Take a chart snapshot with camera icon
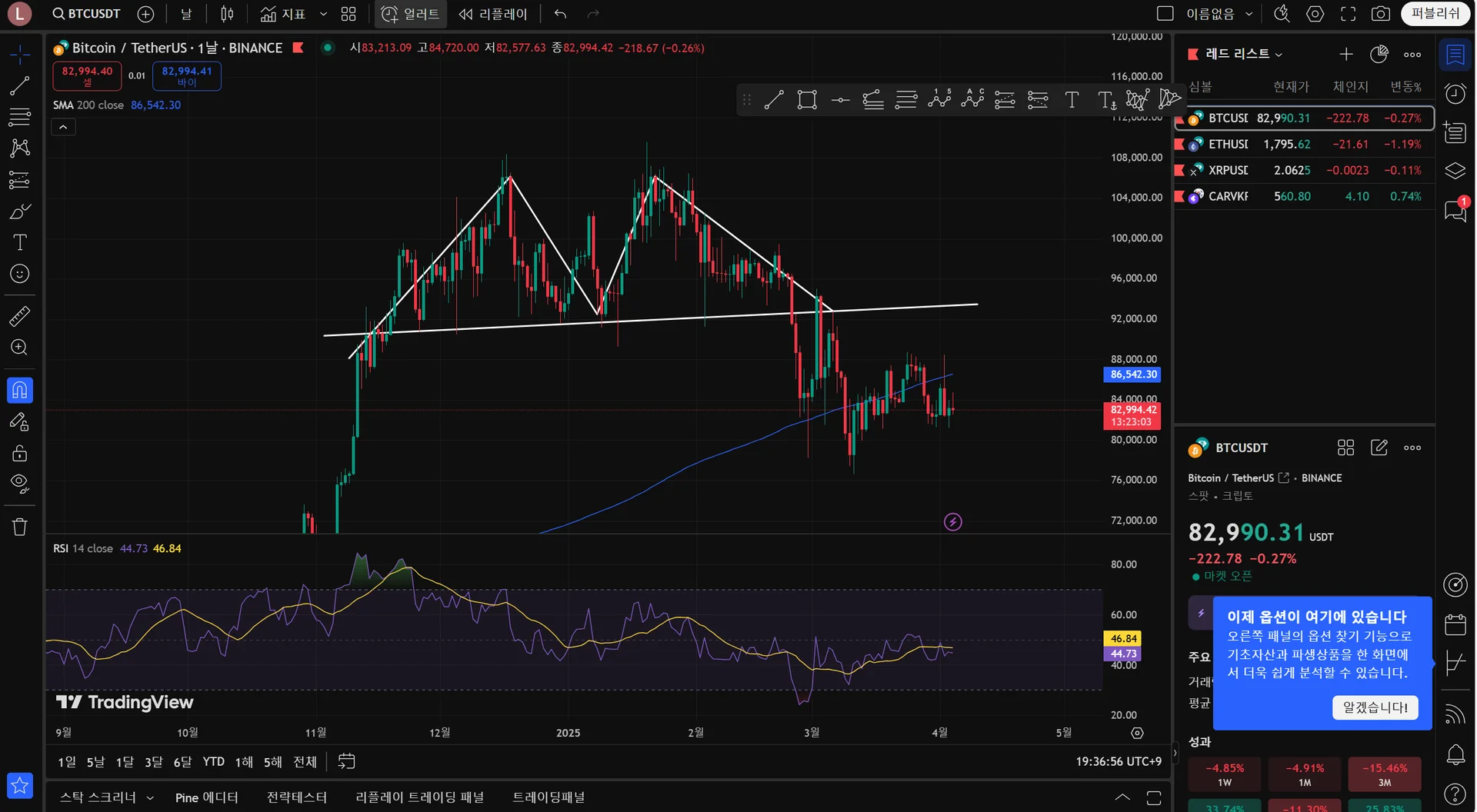This screenshot has width=1477, height=812. [x=1381, y=14]
